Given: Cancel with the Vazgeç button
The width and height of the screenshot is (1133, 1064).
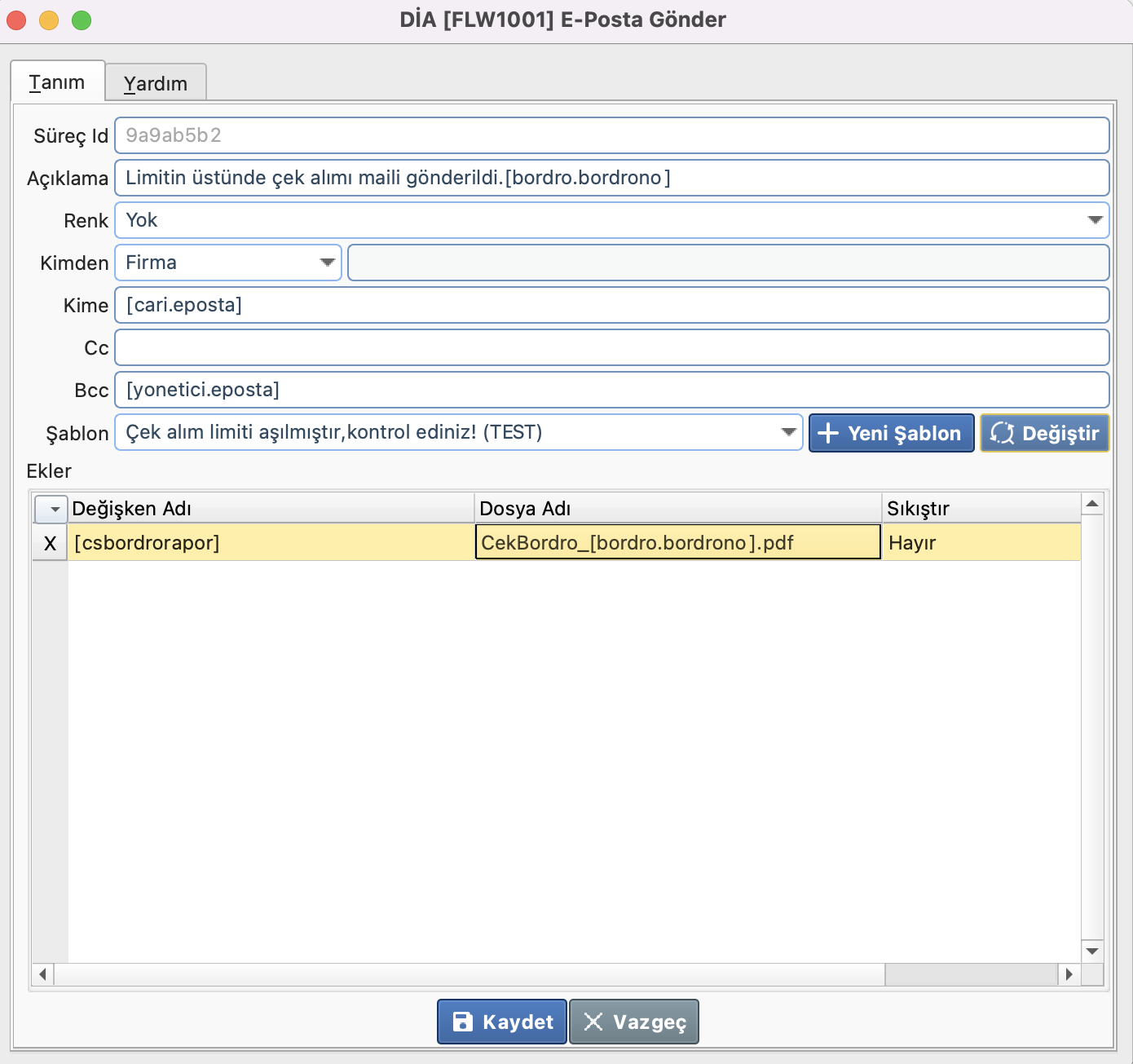Looking at the screenshot, I should point(634,1022).
